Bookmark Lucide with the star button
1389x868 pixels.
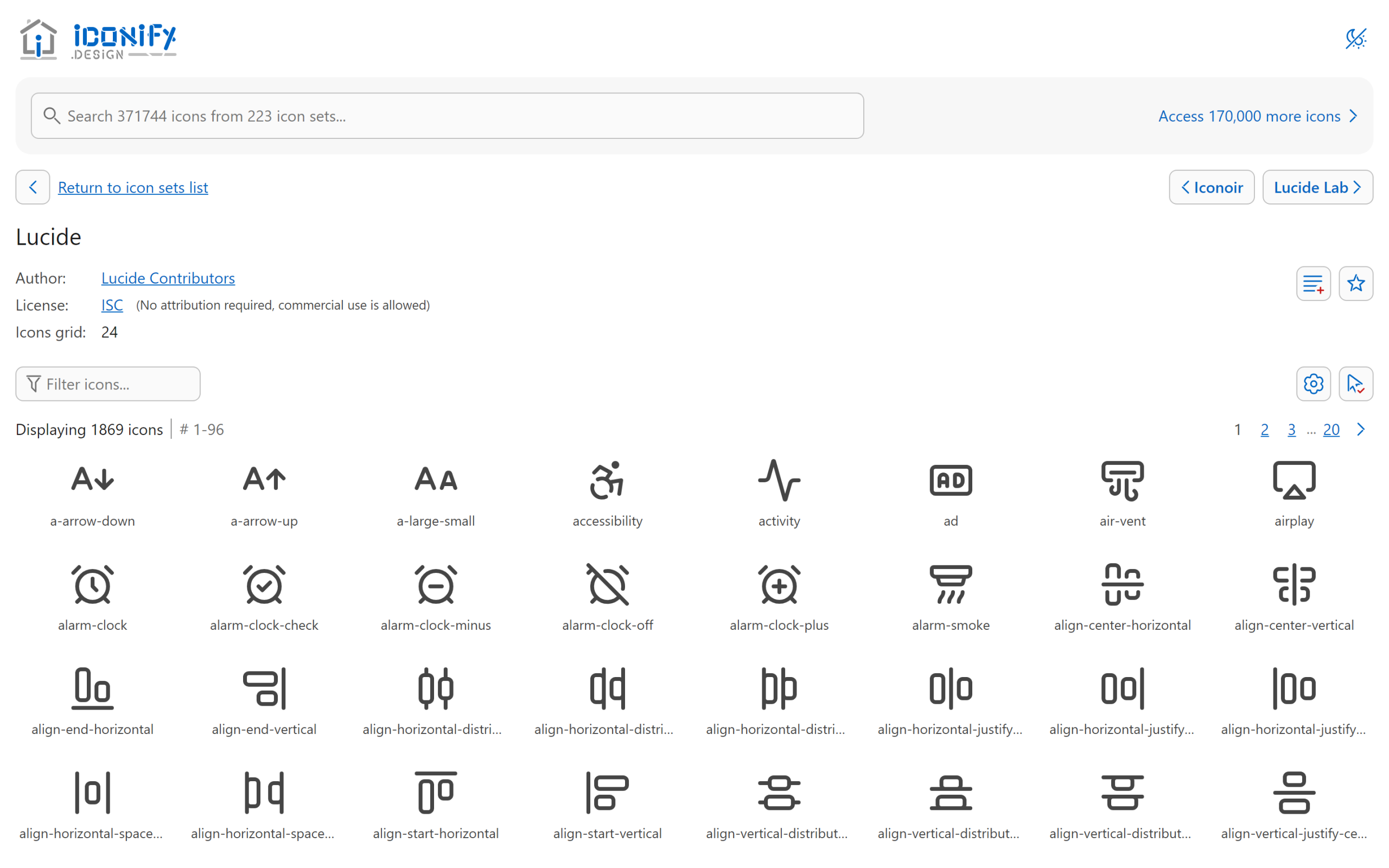[1356, 283]
